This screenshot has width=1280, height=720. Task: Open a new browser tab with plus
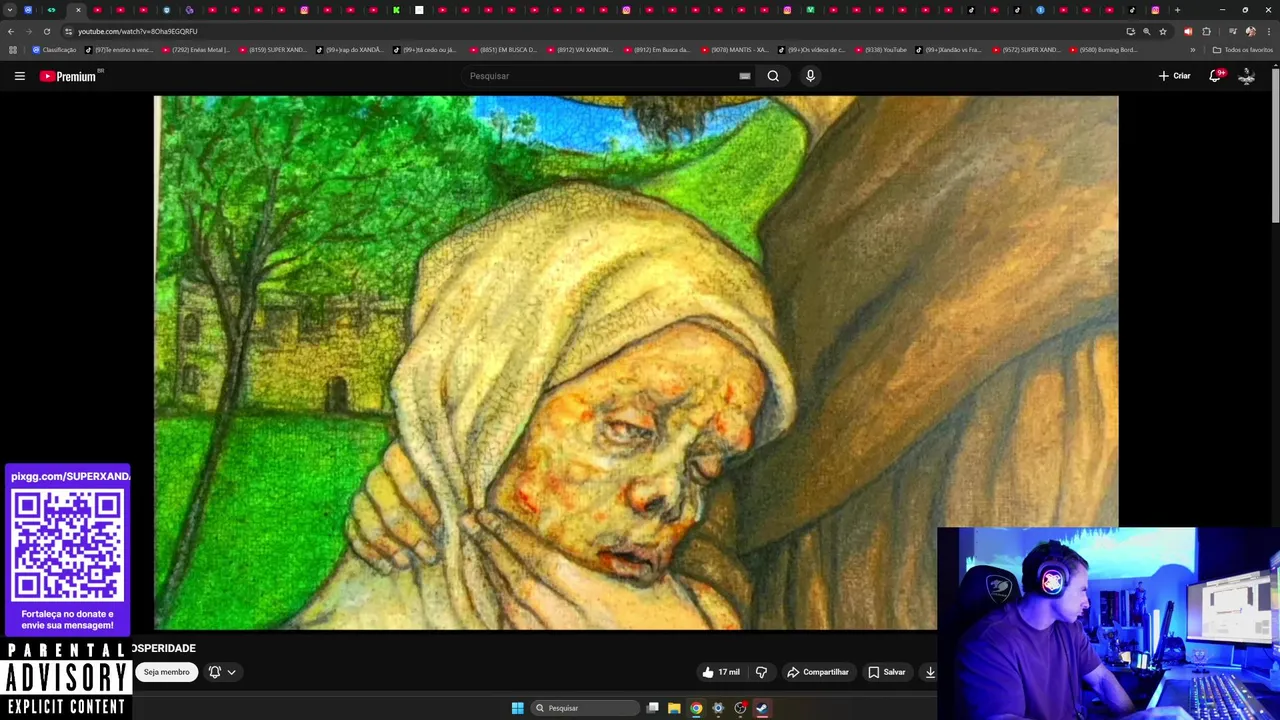pos(1177,10)
